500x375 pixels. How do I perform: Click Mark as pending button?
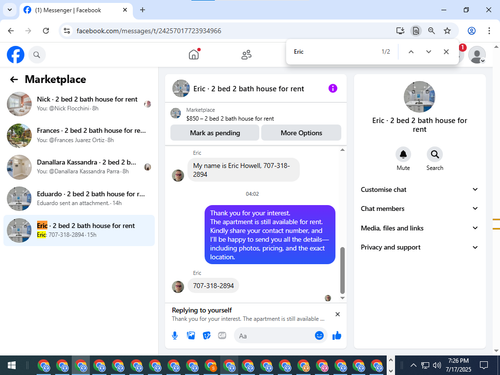215,133
